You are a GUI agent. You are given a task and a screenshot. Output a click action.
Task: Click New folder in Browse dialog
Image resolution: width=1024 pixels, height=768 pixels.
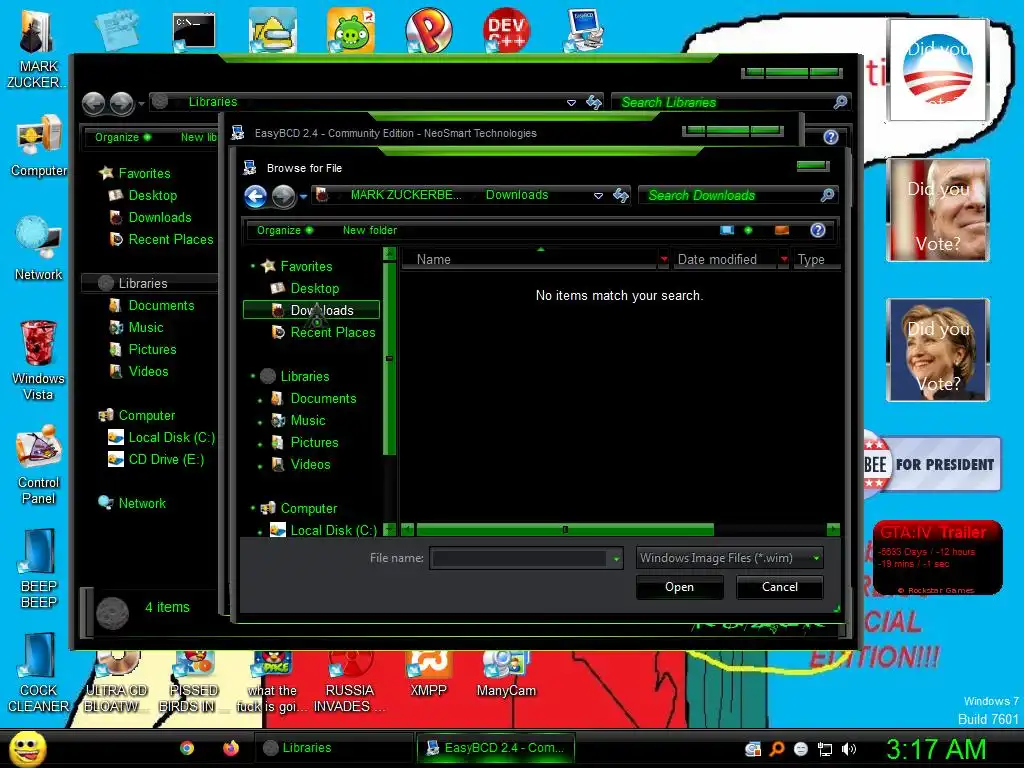point(370,230)
